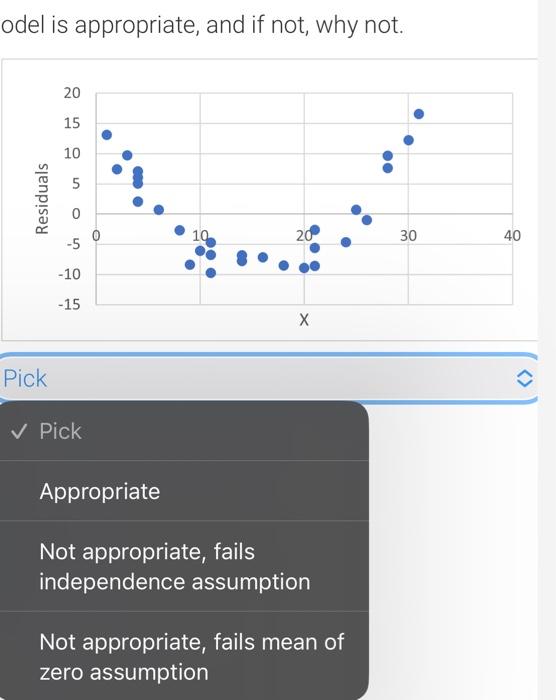The image size is (556, 700).
Task: Click the X horizontal axis title
Action: click(x=304, y=320)
